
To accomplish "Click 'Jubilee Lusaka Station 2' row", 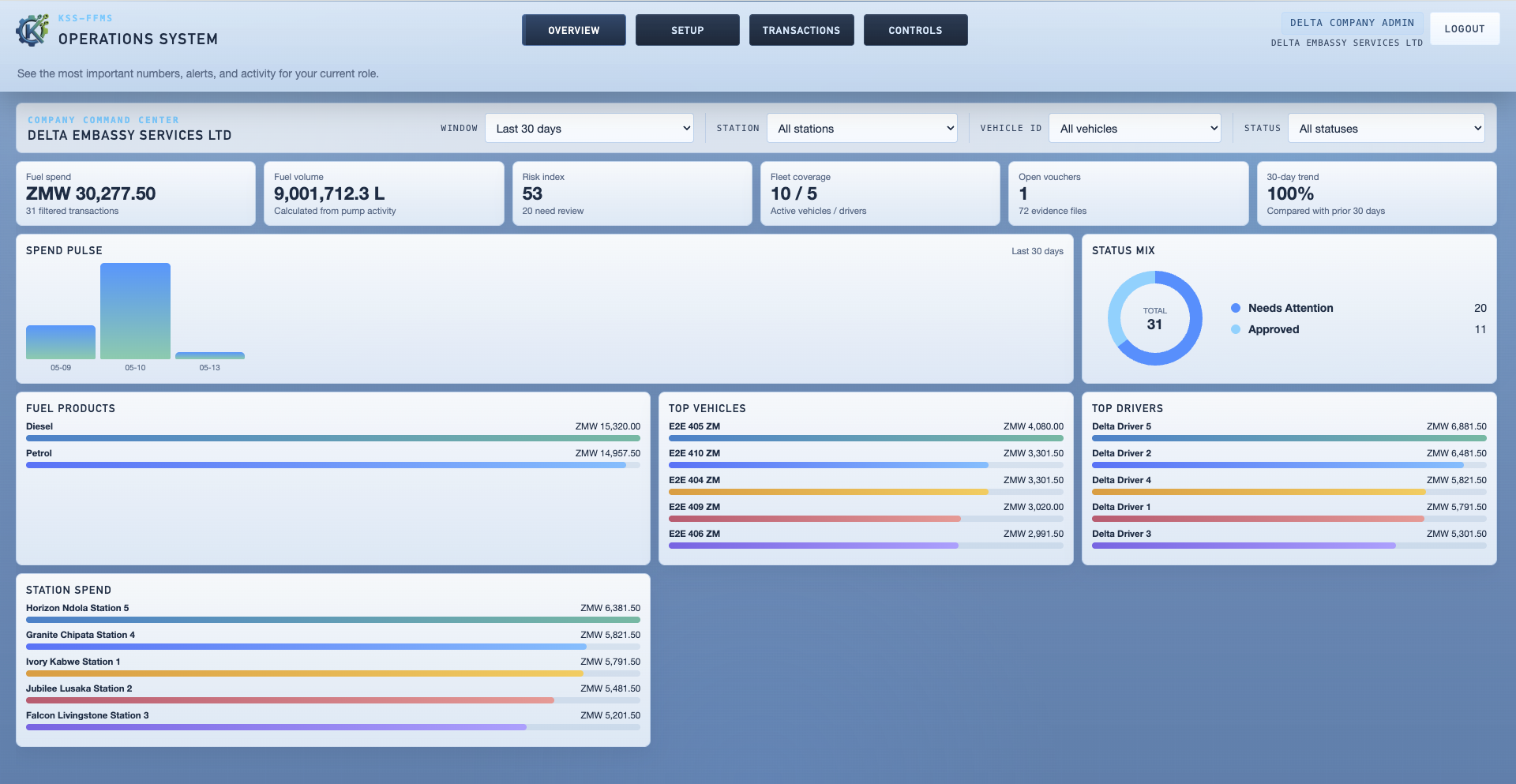I will 333,693.
